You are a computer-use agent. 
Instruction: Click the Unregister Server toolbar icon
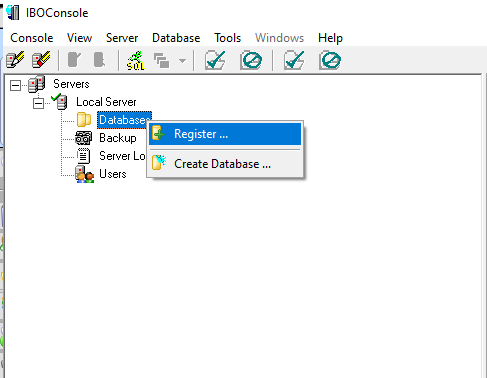41,60
